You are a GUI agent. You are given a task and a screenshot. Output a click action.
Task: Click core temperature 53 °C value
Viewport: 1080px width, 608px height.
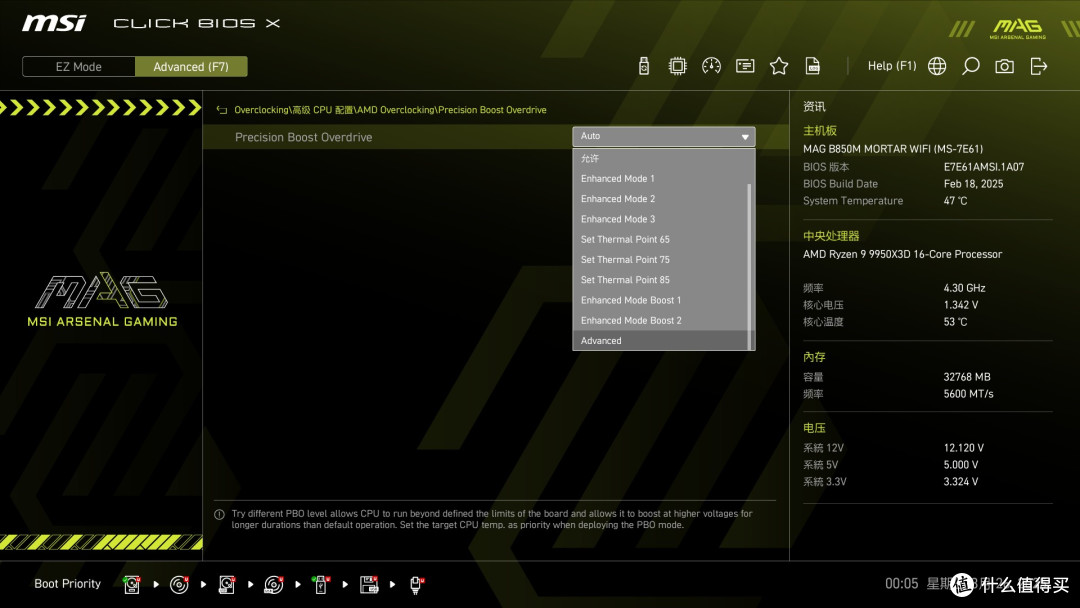955,322
